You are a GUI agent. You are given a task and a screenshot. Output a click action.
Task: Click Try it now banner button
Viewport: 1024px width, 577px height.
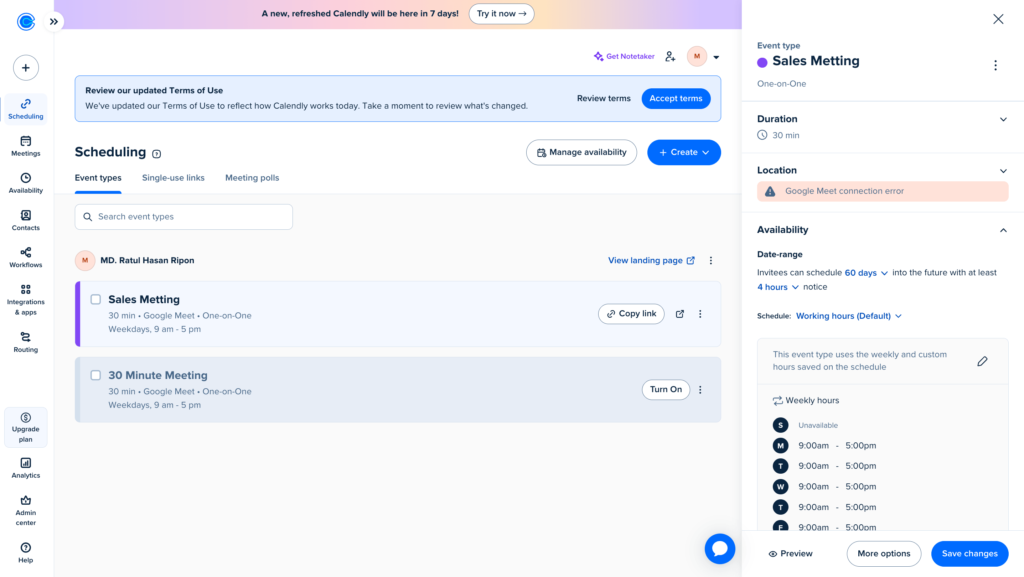point(501,14)
